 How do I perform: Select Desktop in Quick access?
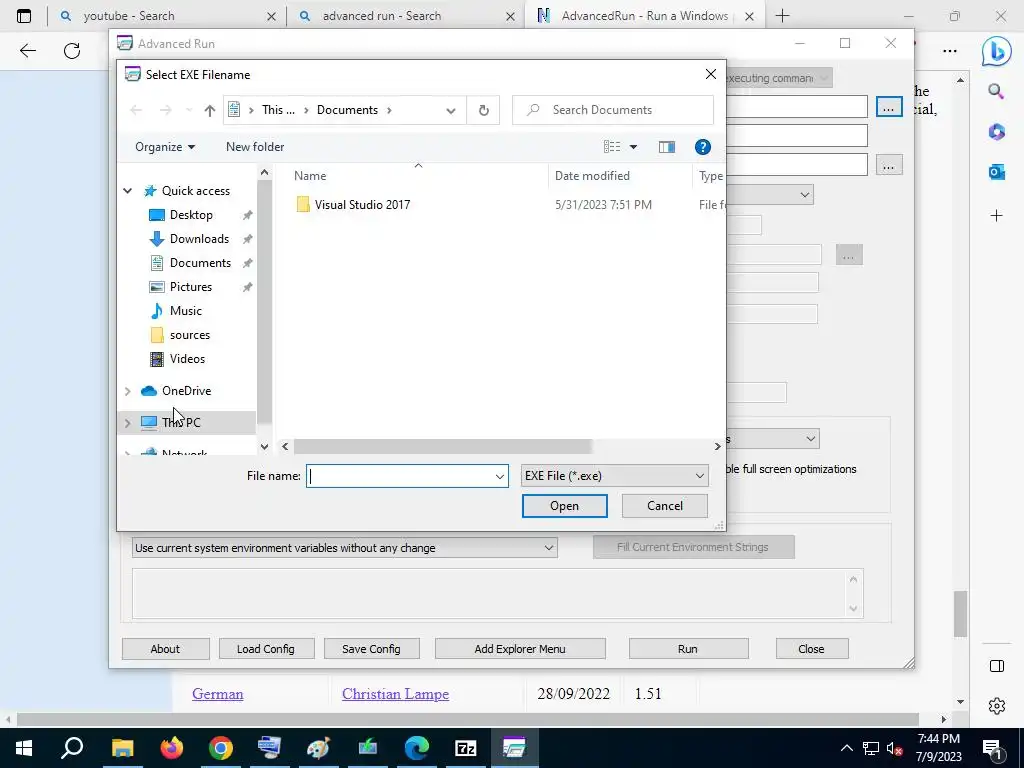point(191,215)
